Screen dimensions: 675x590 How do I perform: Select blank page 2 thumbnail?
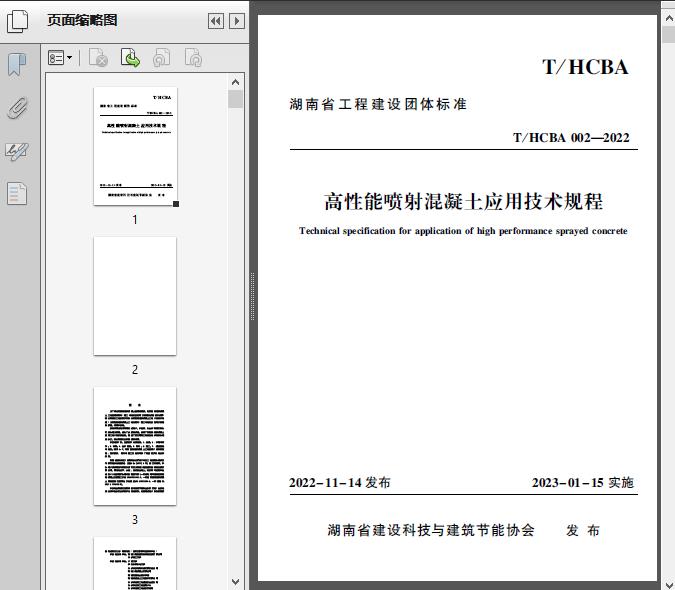click(x=135, y=296)
